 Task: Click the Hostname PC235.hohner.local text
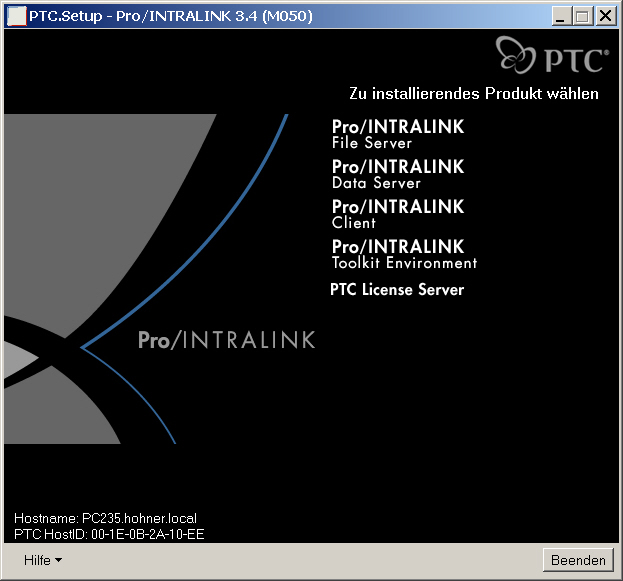105,518
